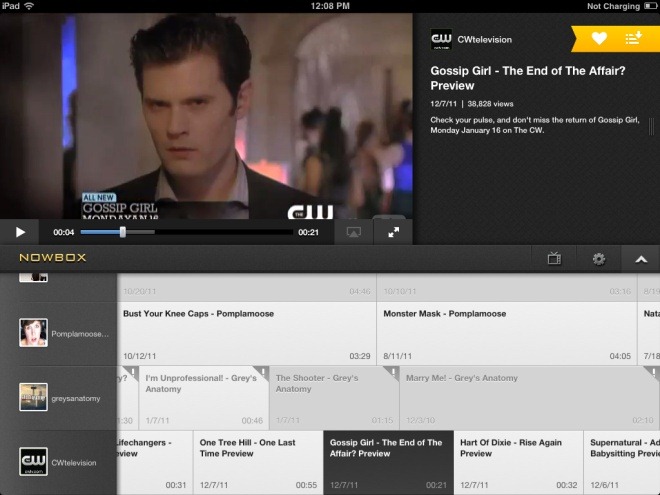Image resolution: width=660 pixels, height=495 pixels.
Task: Open One Tree Hill - One Last Time Preview
Action: point(258,462)
